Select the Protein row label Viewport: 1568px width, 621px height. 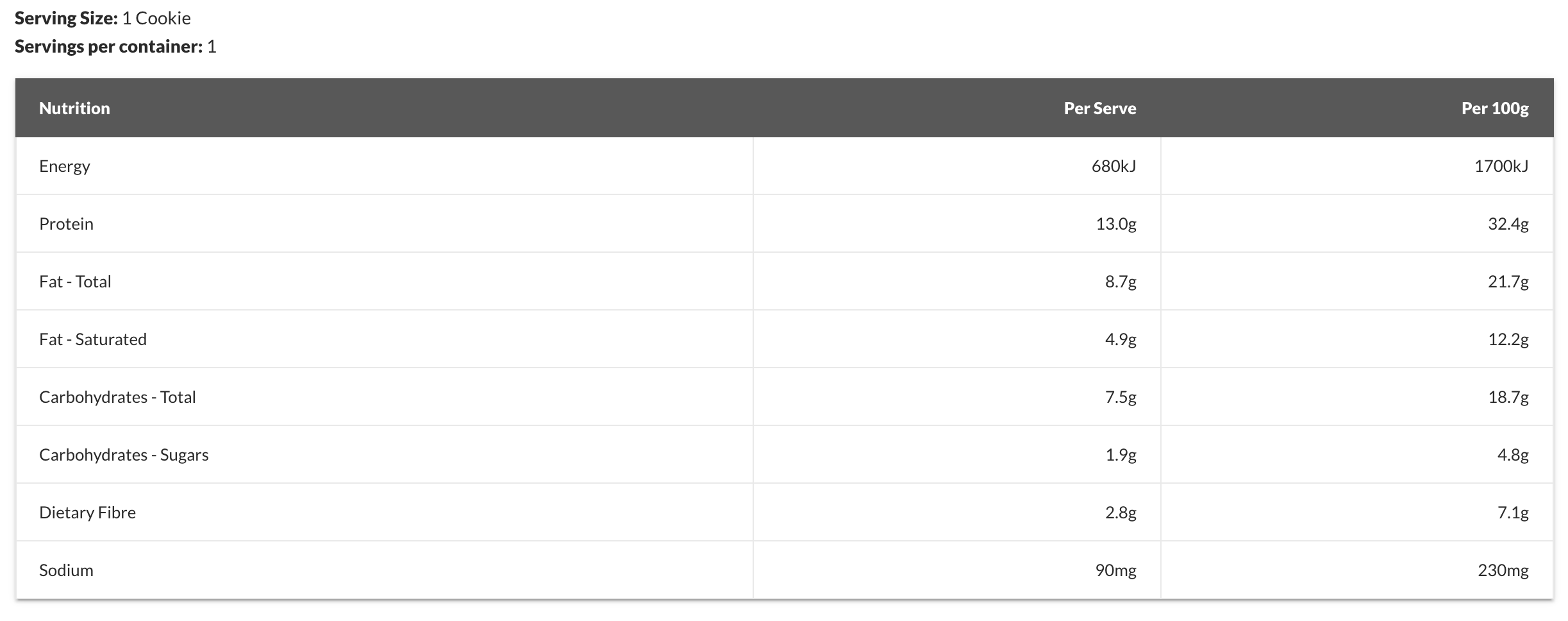(x=66, y=224)
